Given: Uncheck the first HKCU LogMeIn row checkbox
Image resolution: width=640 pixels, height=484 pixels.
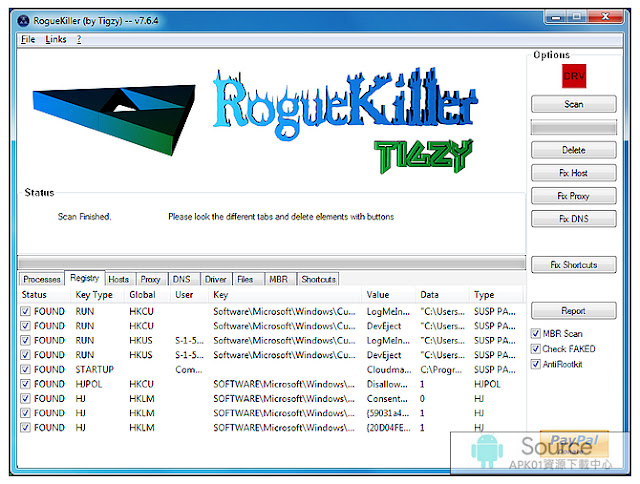Looking at the screenshot, I should tap(25, 311).
